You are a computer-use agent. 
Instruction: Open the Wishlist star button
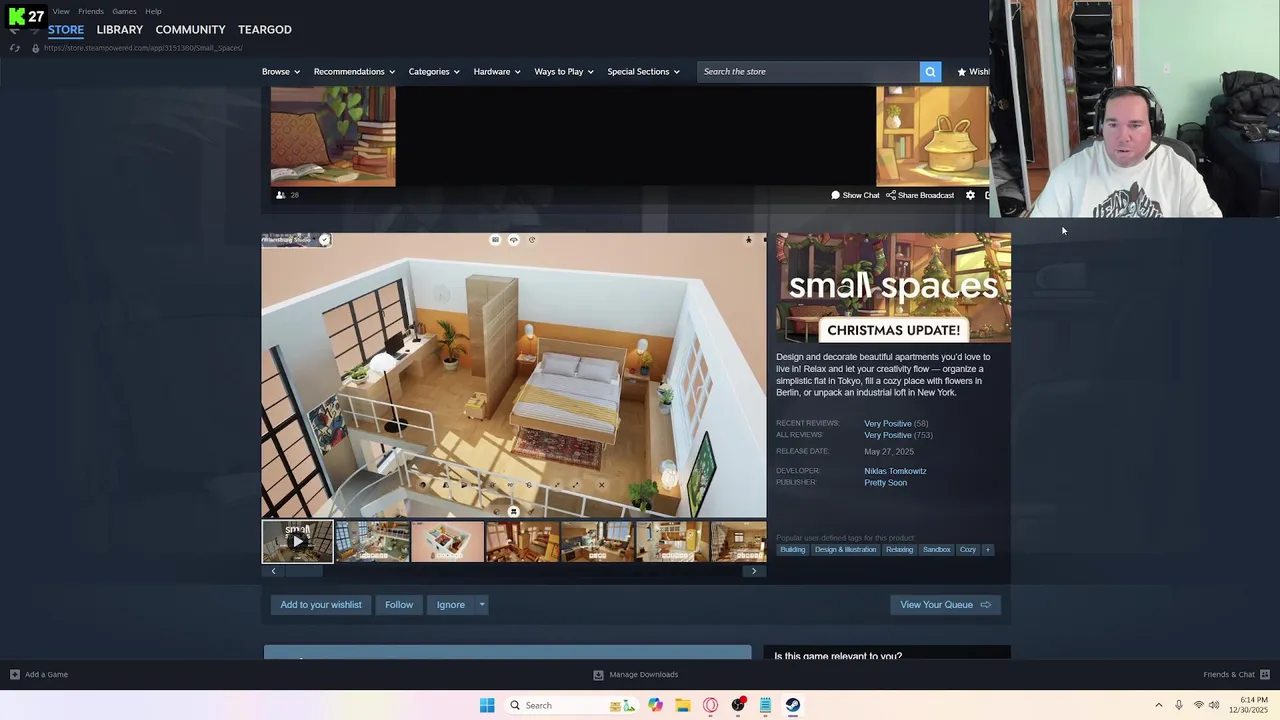[x=973, y=72]
